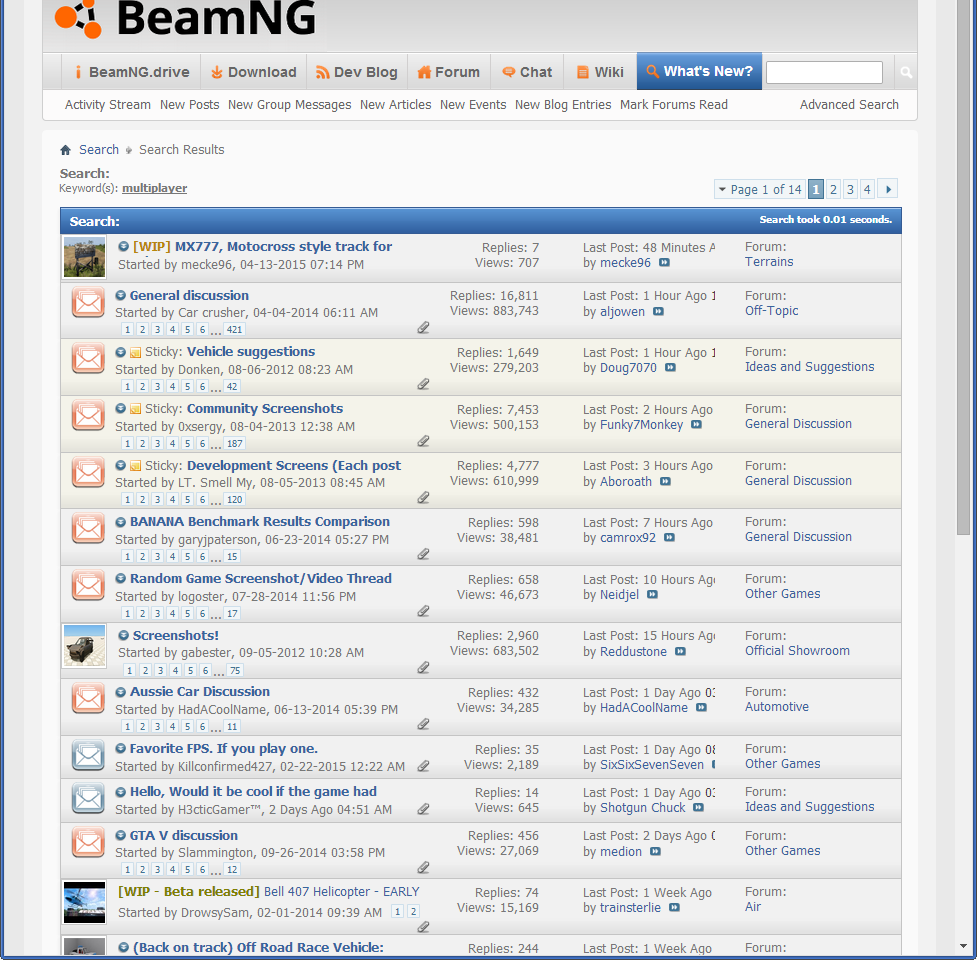Click Mark Forums Read

[674, 105]
